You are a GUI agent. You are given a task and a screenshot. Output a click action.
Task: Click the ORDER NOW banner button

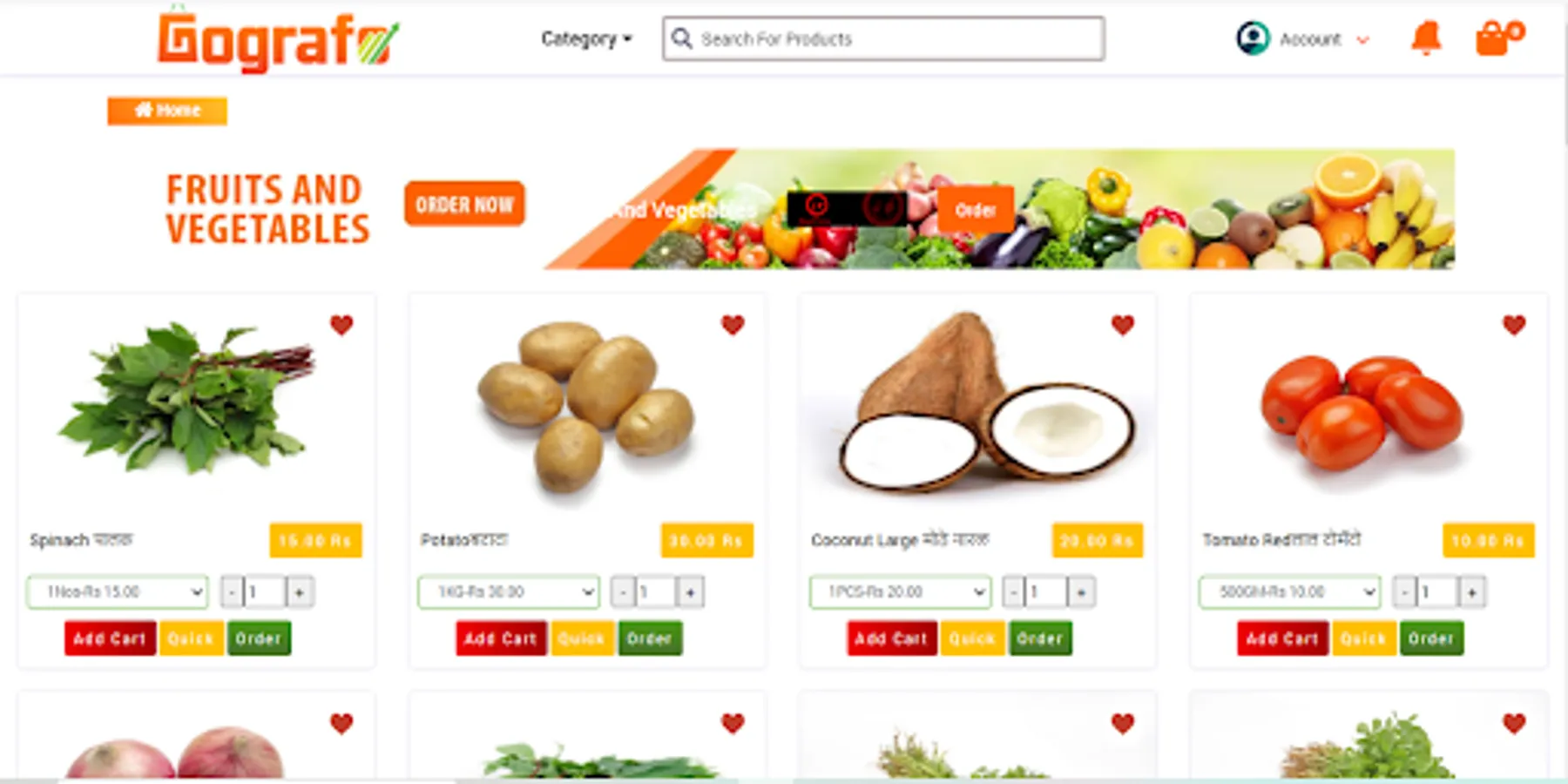[x=464, y=204]
